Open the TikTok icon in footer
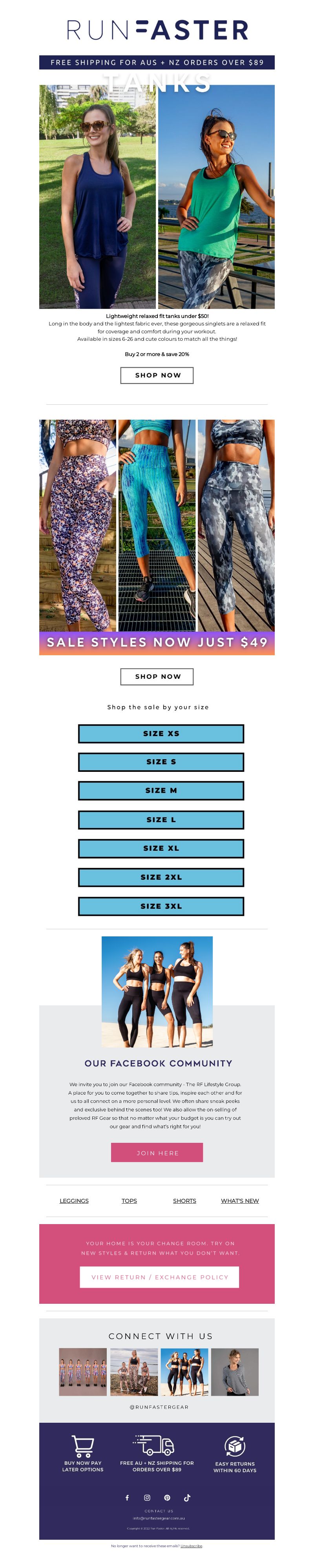 [187, 1497]
